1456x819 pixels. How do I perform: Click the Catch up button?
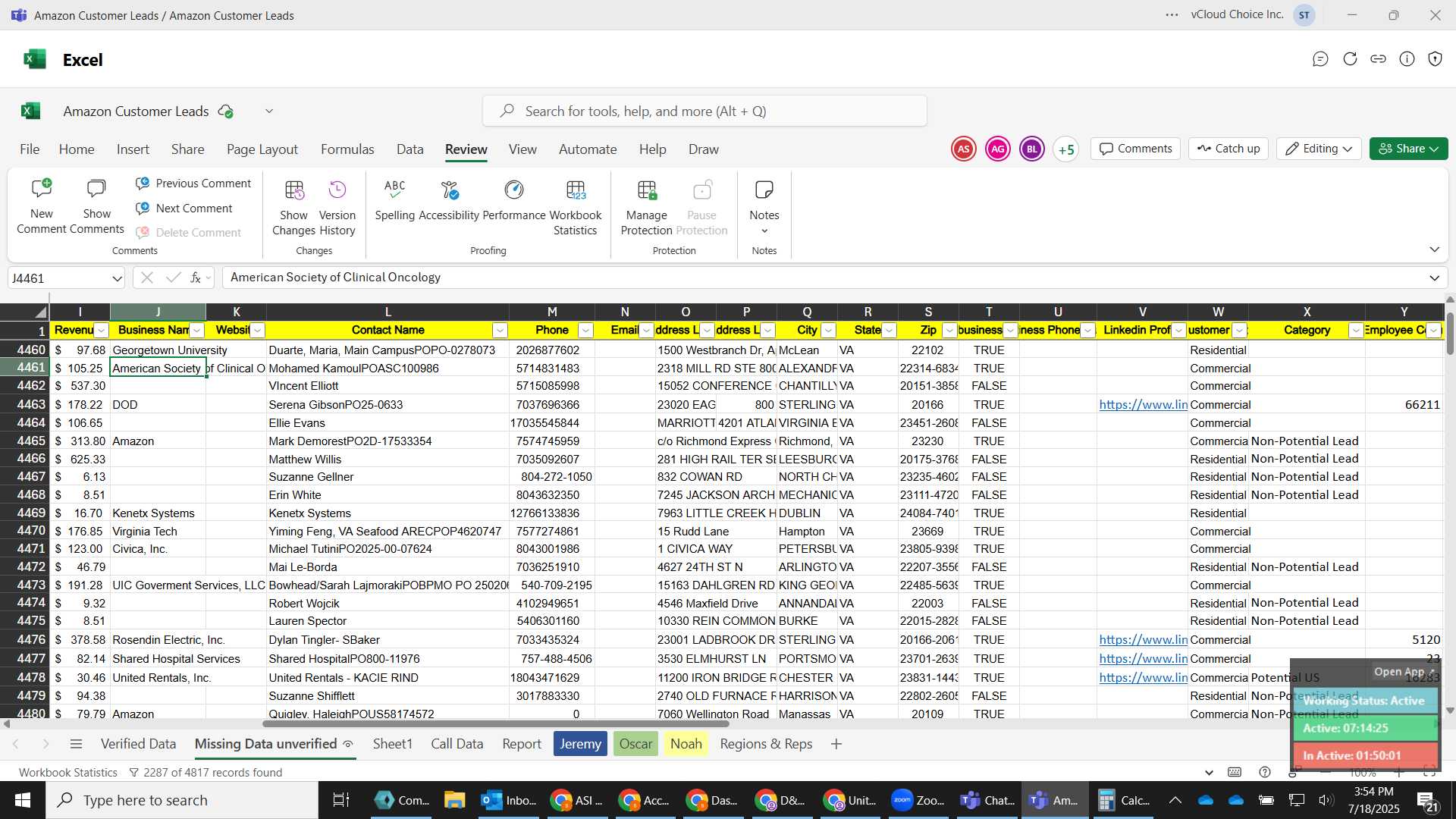tap(1228, 149)
